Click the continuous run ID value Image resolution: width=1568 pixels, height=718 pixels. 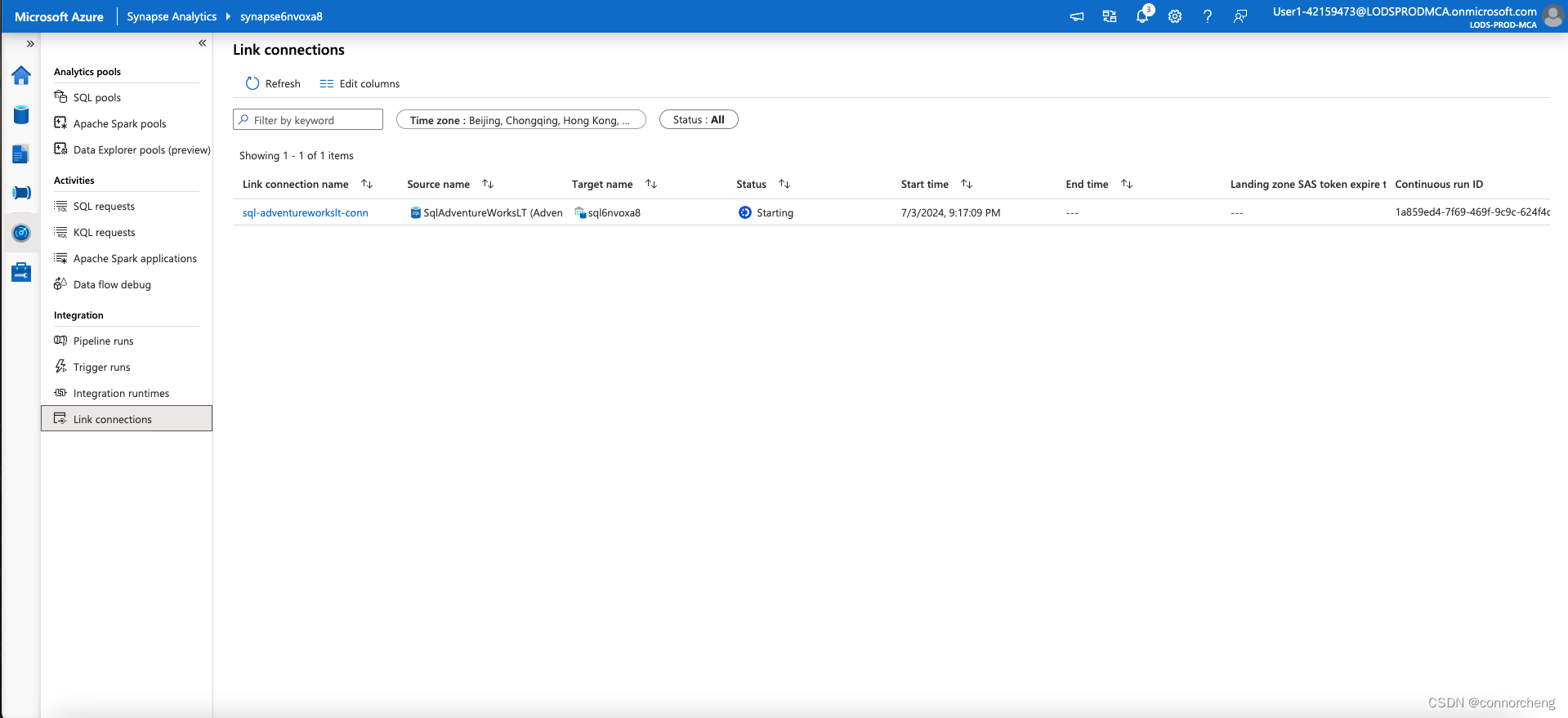tap(1472, 212)
